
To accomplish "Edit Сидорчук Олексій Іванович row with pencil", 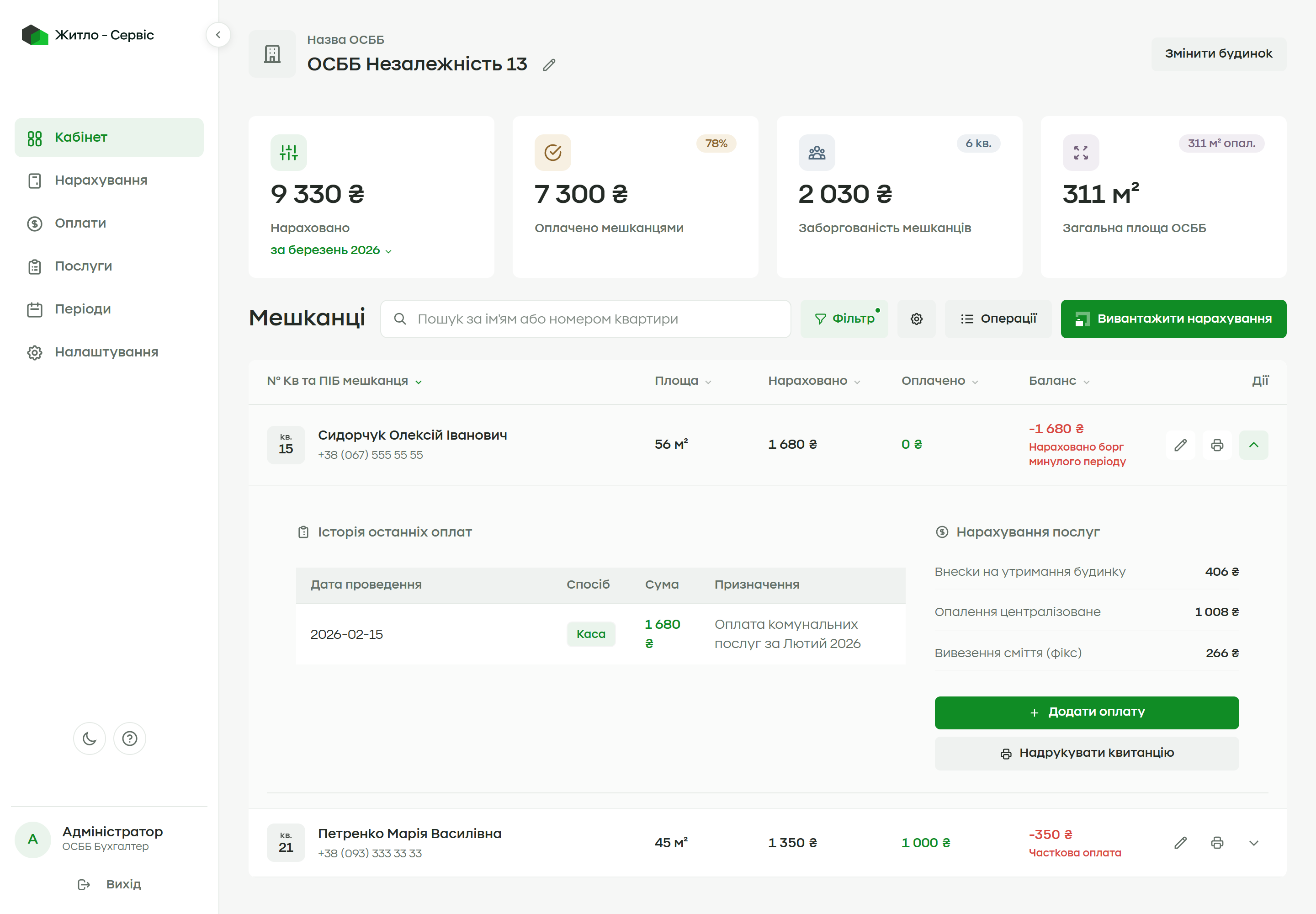I will coord(1180,445).
